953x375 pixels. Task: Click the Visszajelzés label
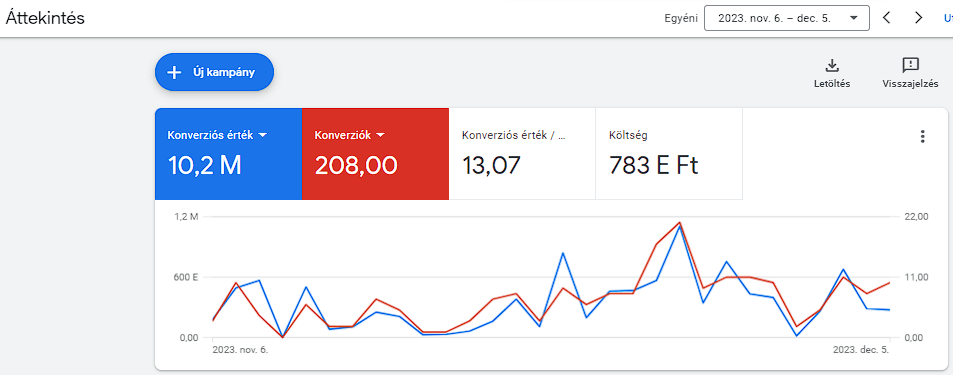(x=910, y=84)
